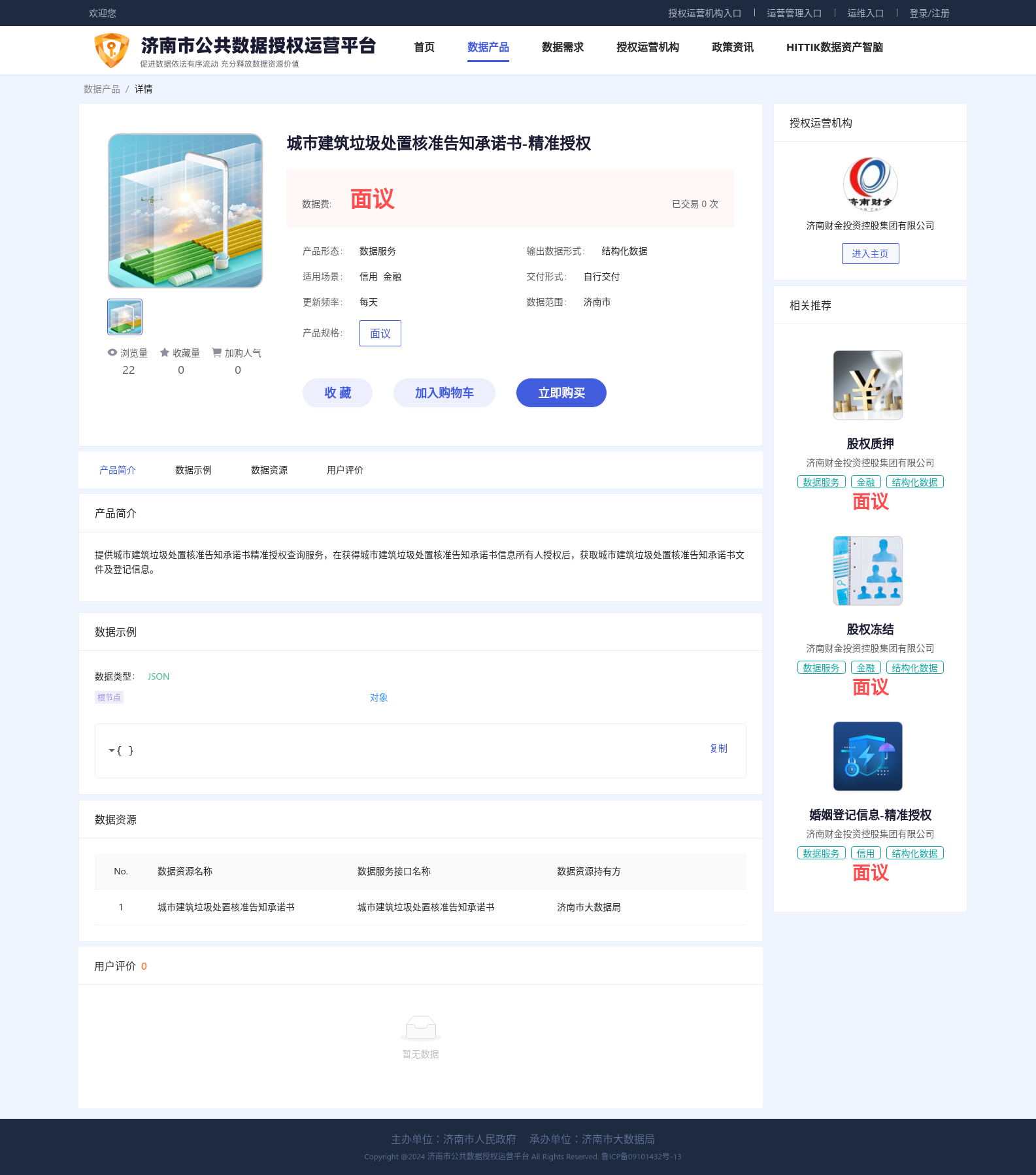Click 济南财金 company logo
Screen dimensions: 1036x1175
tap(870, 184)
